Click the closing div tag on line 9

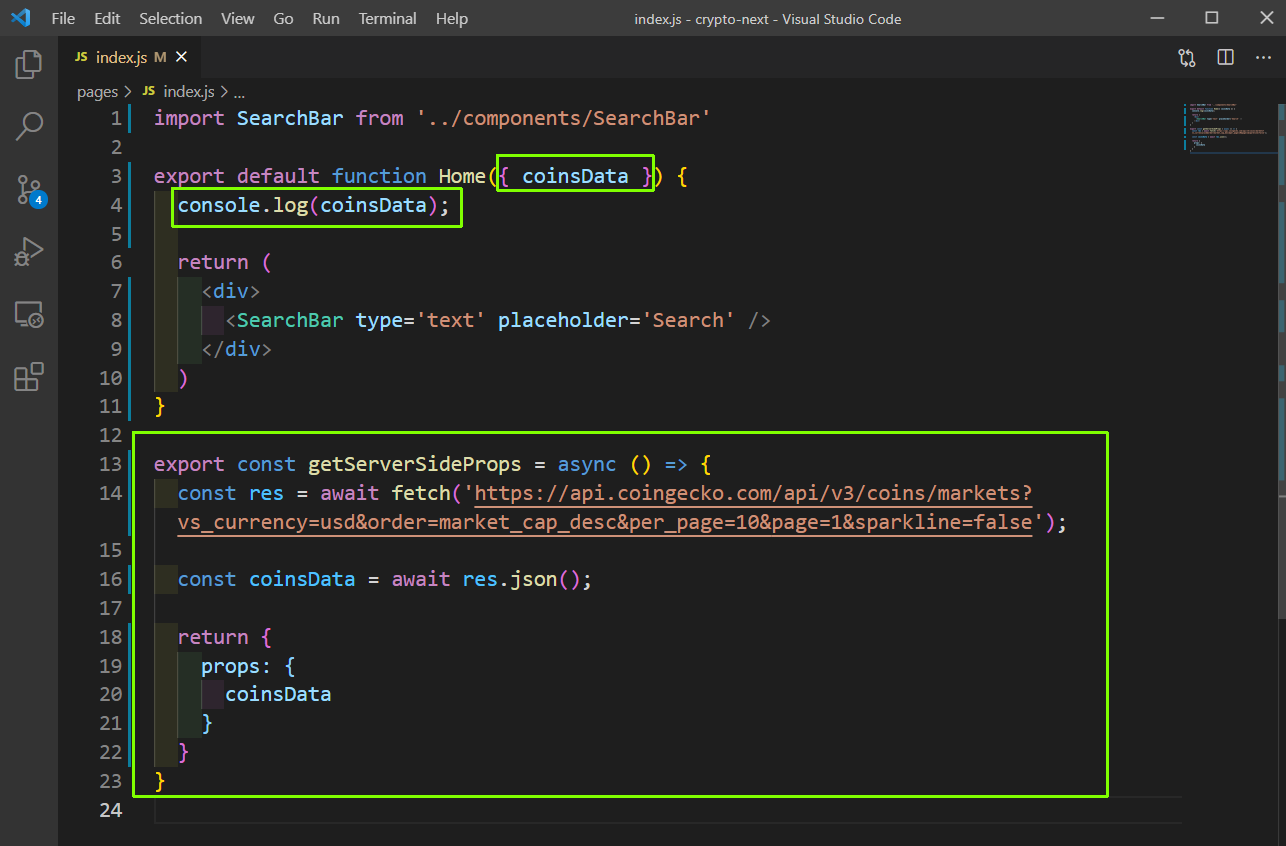point(237,349)
